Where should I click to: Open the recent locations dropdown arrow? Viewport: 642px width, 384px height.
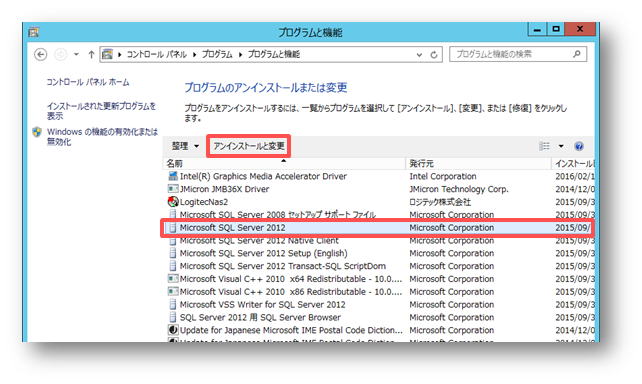(76, 54)
